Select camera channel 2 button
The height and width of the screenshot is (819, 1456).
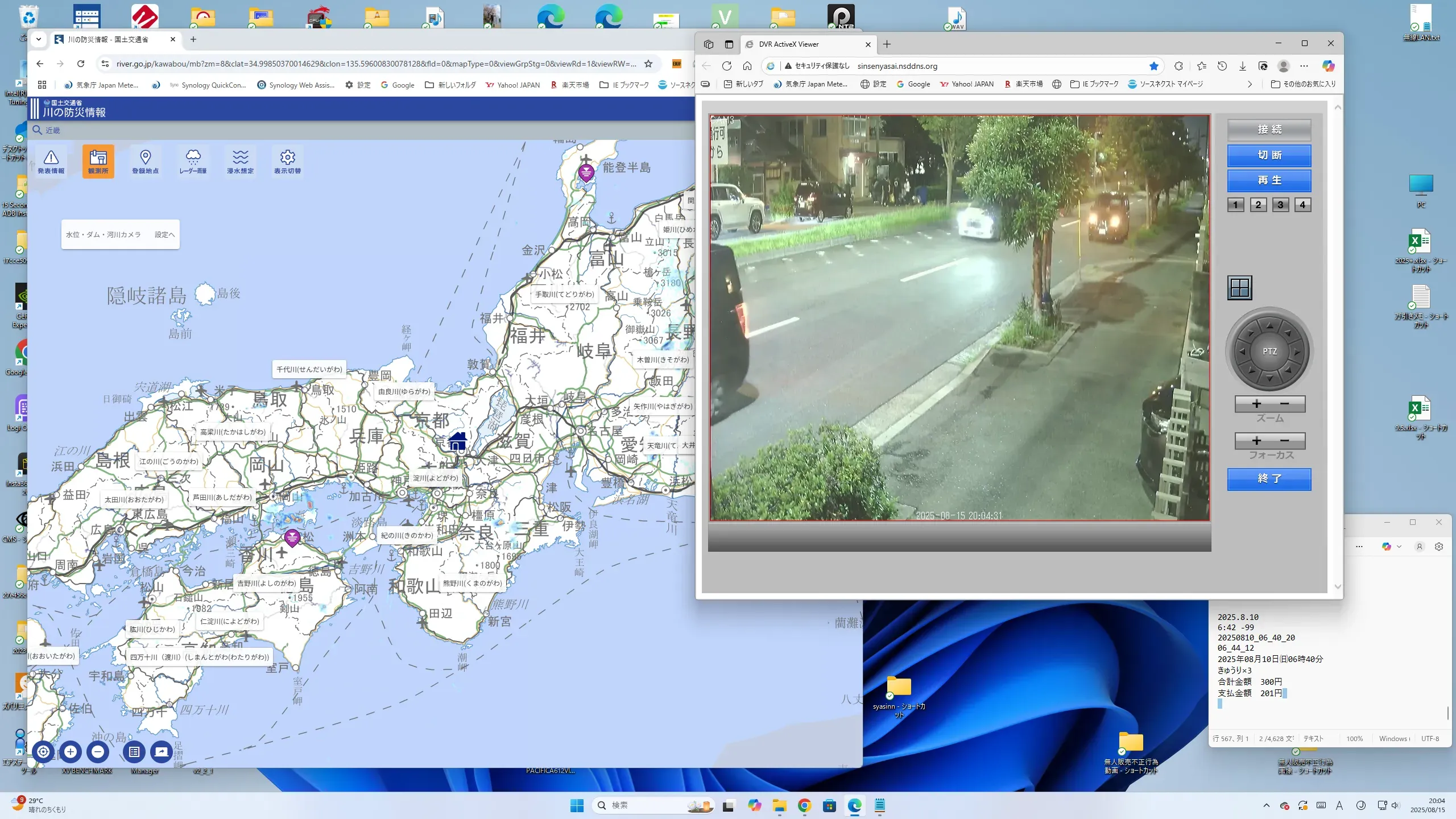point(1258,205)
